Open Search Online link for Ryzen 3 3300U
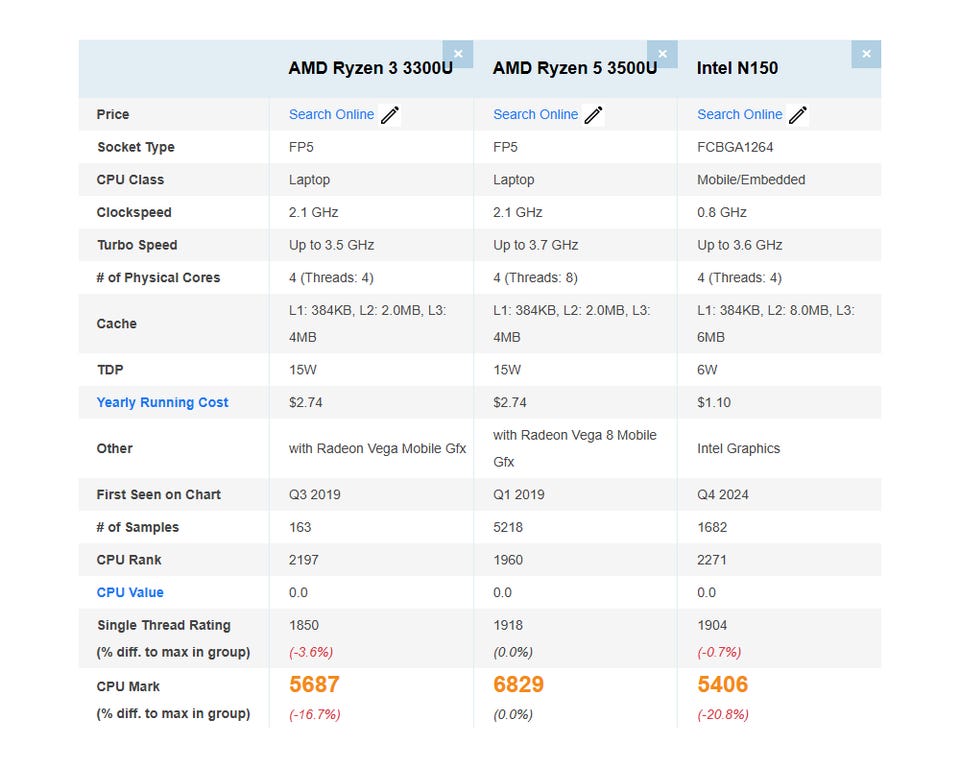 click(331, 115)
